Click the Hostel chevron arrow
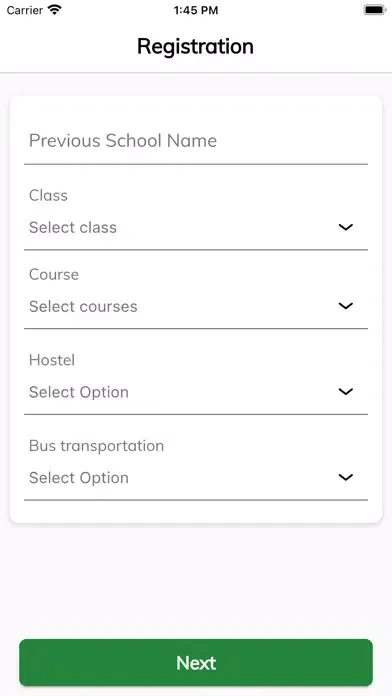392x696 pixels. pos(345,392)
